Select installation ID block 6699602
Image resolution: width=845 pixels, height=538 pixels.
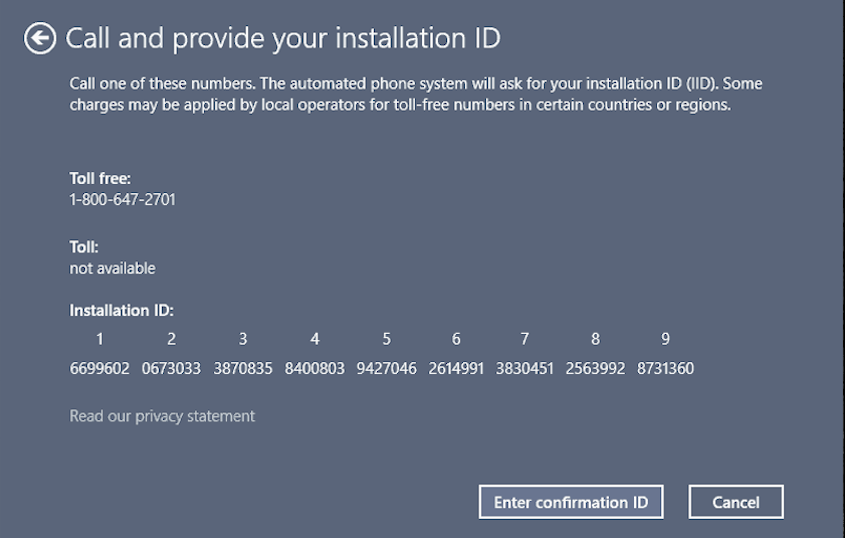(100, 368)
